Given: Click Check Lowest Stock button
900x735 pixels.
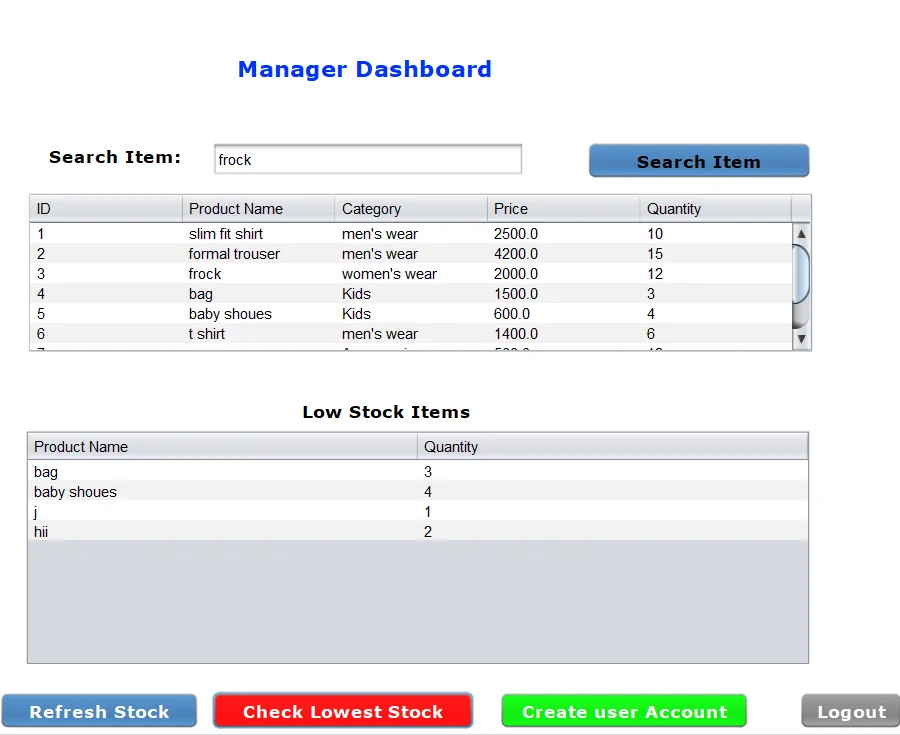Looking at the screenshot, I should tap(343, 711).
